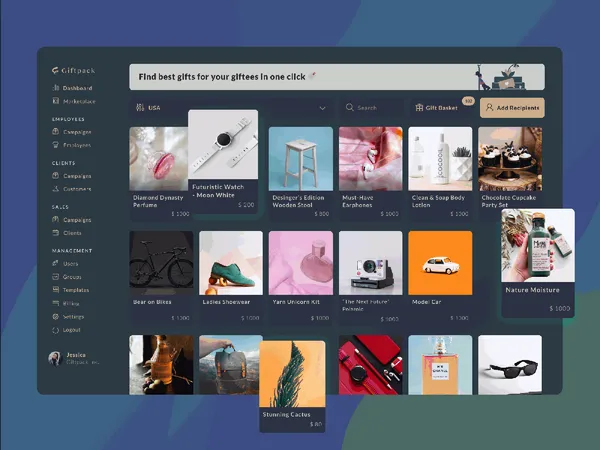Select the Bear on Bikes bicycle image

tap(161, 263)
